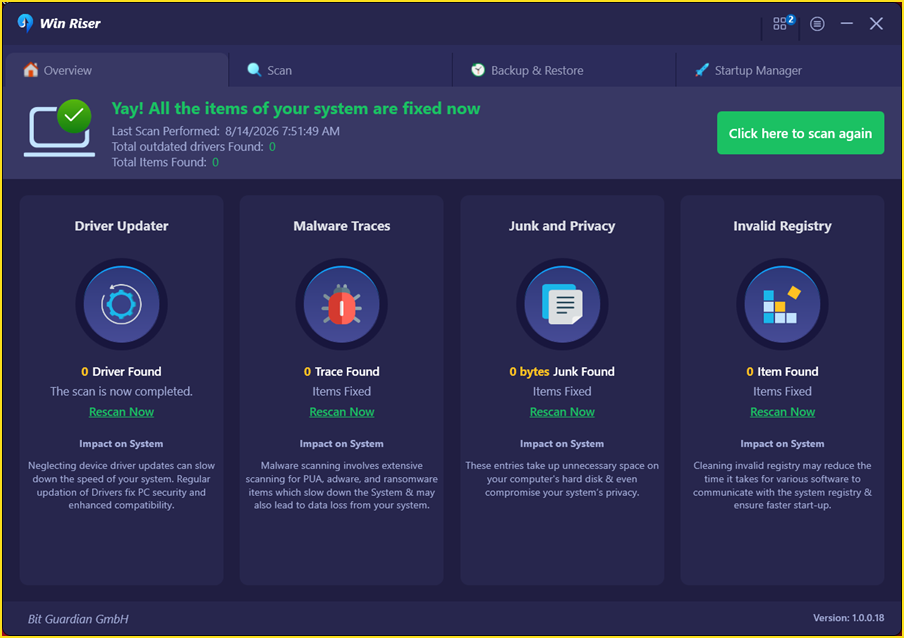Click the '0 bytes Junk Found' text
The image size is (904, 638).
[562, 372]
